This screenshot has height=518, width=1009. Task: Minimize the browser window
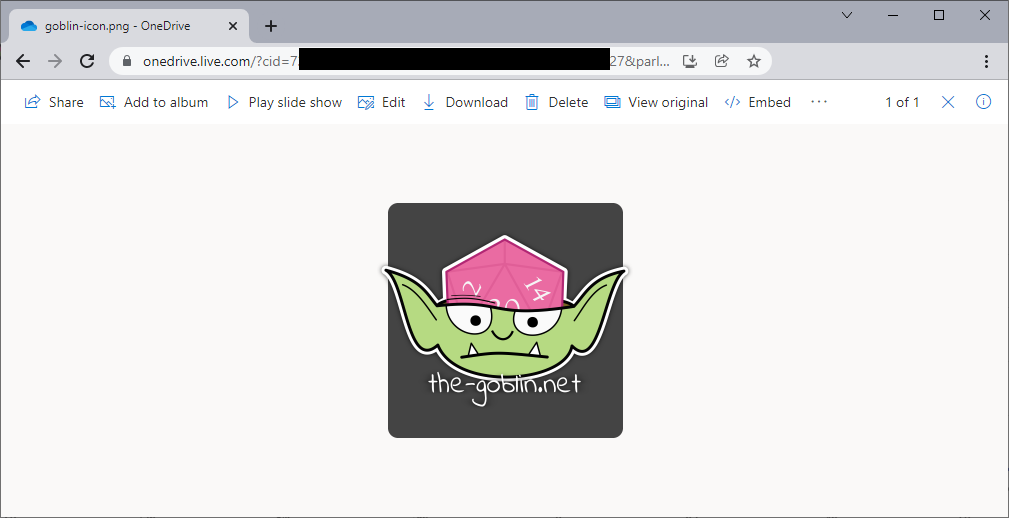pyautogui.click(x=893, y=15)
